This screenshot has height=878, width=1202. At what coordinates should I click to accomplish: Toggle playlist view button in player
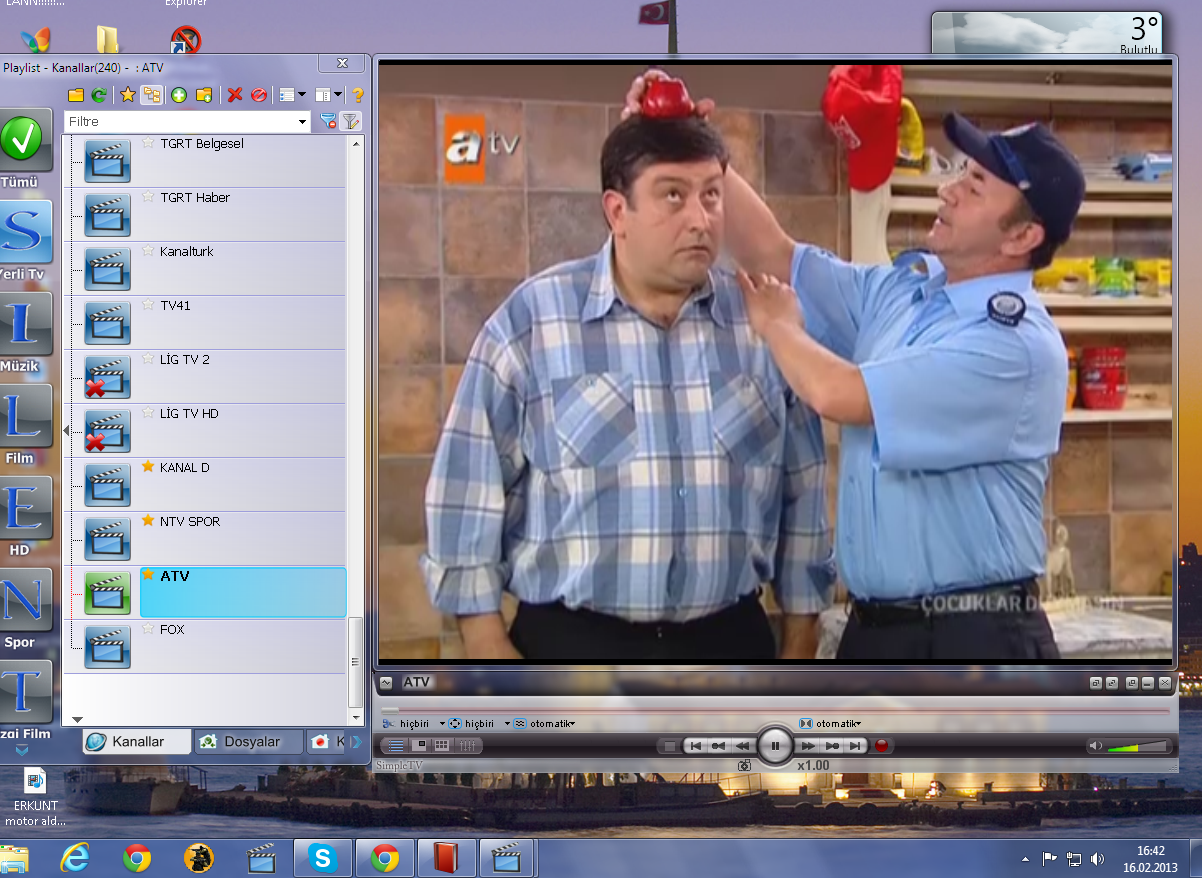(397, 746)
